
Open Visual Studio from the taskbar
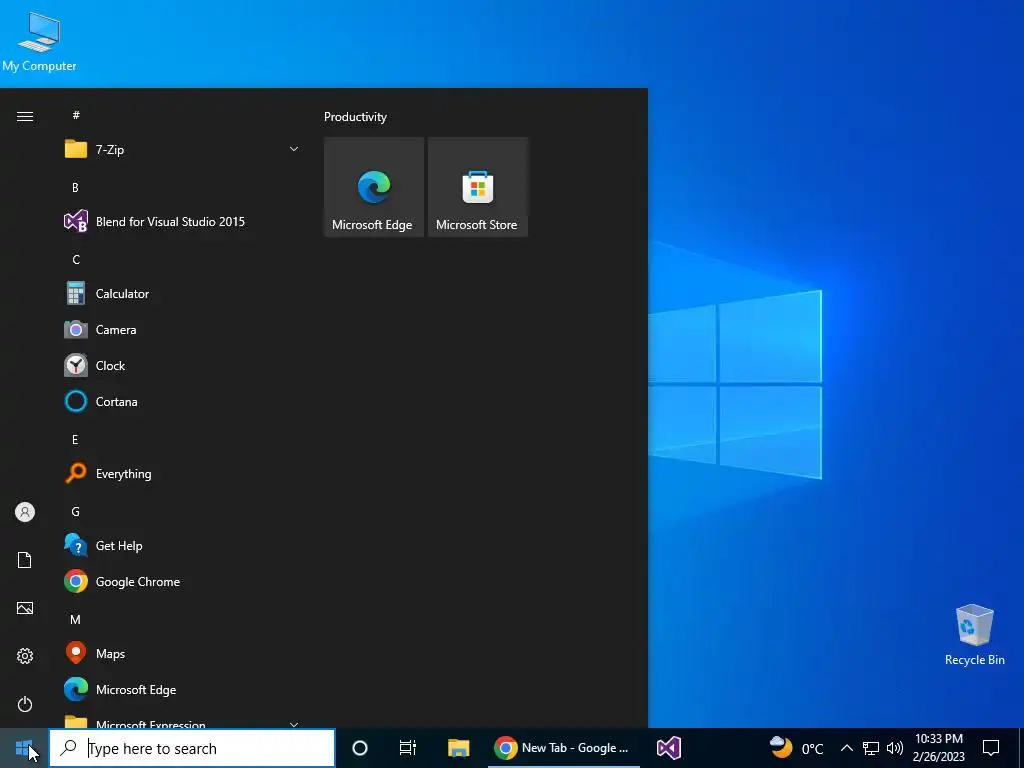pyautogui.click(x=669, y=748)
